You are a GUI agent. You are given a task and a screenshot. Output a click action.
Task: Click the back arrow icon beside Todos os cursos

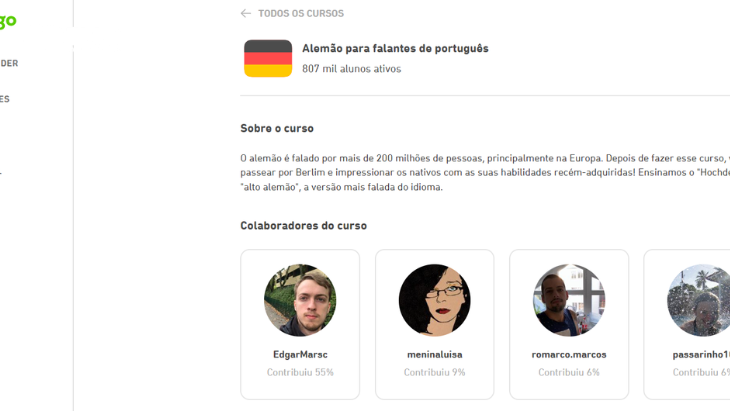click(246, 13)
